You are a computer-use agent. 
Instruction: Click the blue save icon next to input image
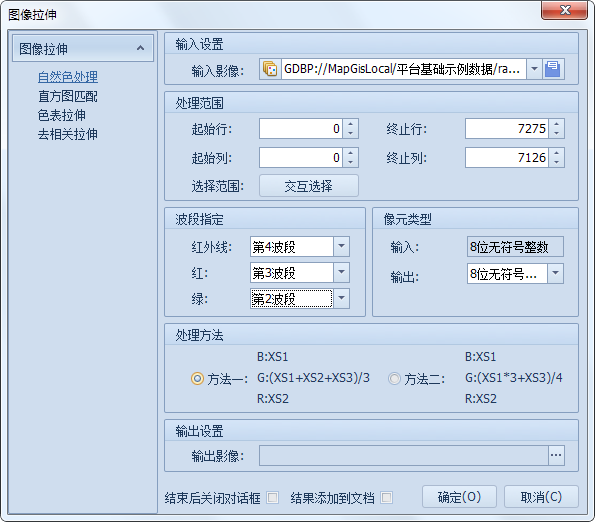(553, 69)
